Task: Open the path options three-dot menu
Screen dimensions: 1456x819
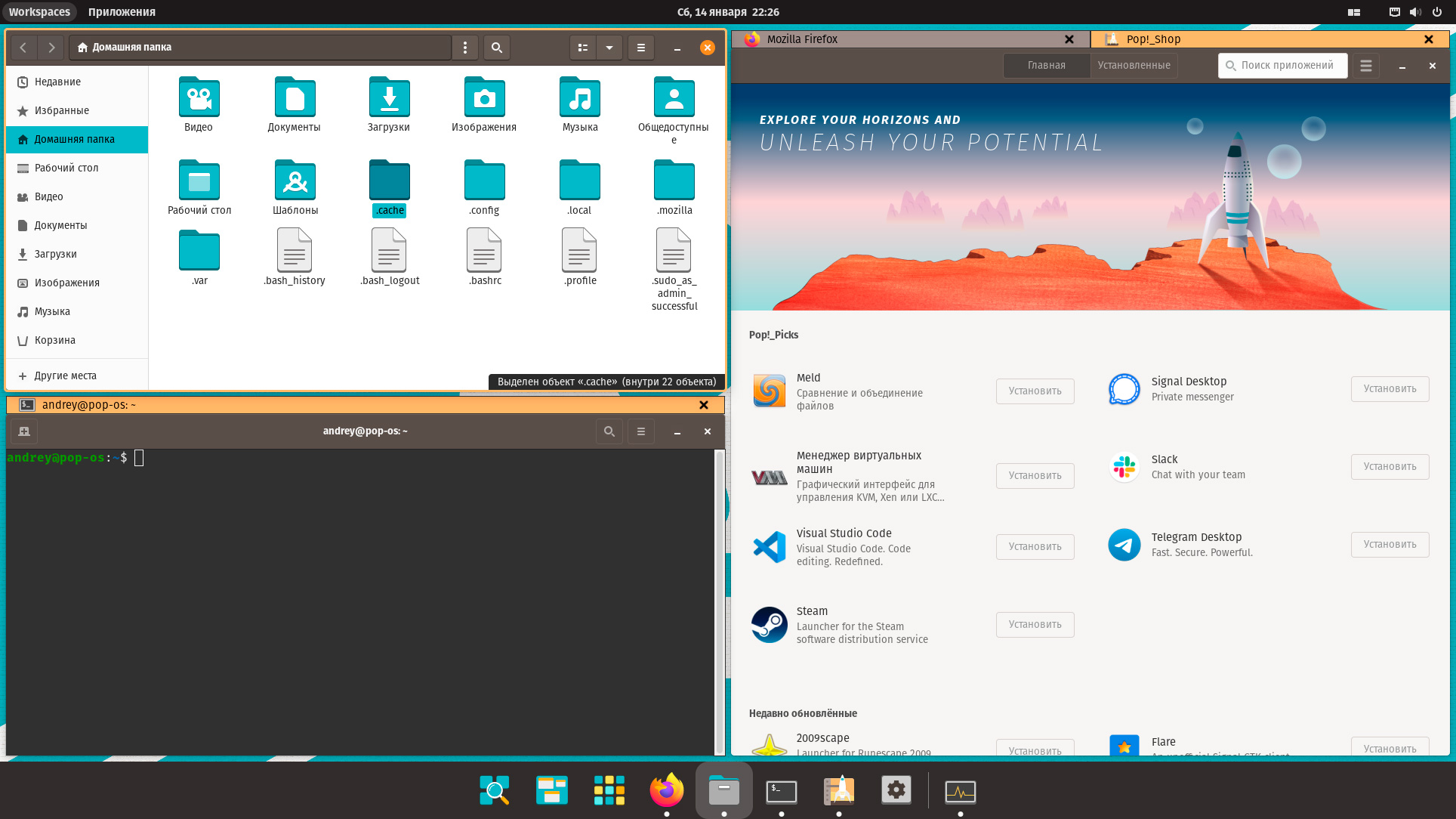Action: coord(465,48)
